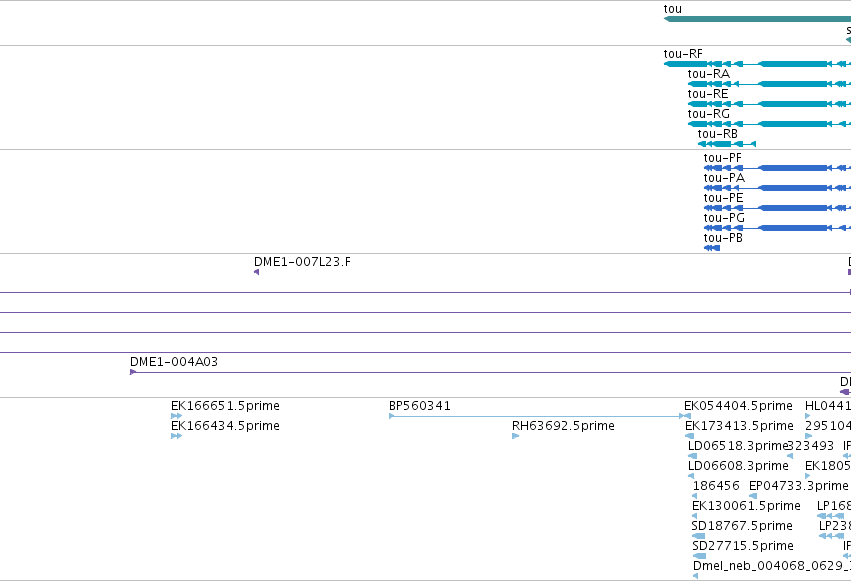Click the DME1-004A03 label
Screen dimensions: 851x581
(x=174, y=362)
